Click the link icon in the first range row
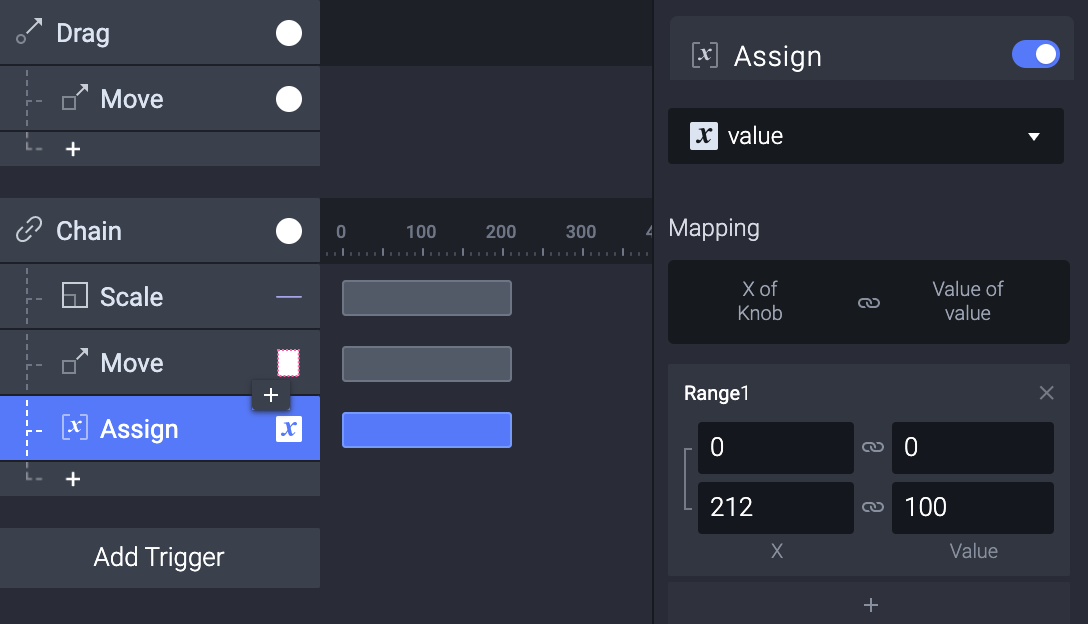This screenshot has width=1088, height=624. [x=873, y=447]
